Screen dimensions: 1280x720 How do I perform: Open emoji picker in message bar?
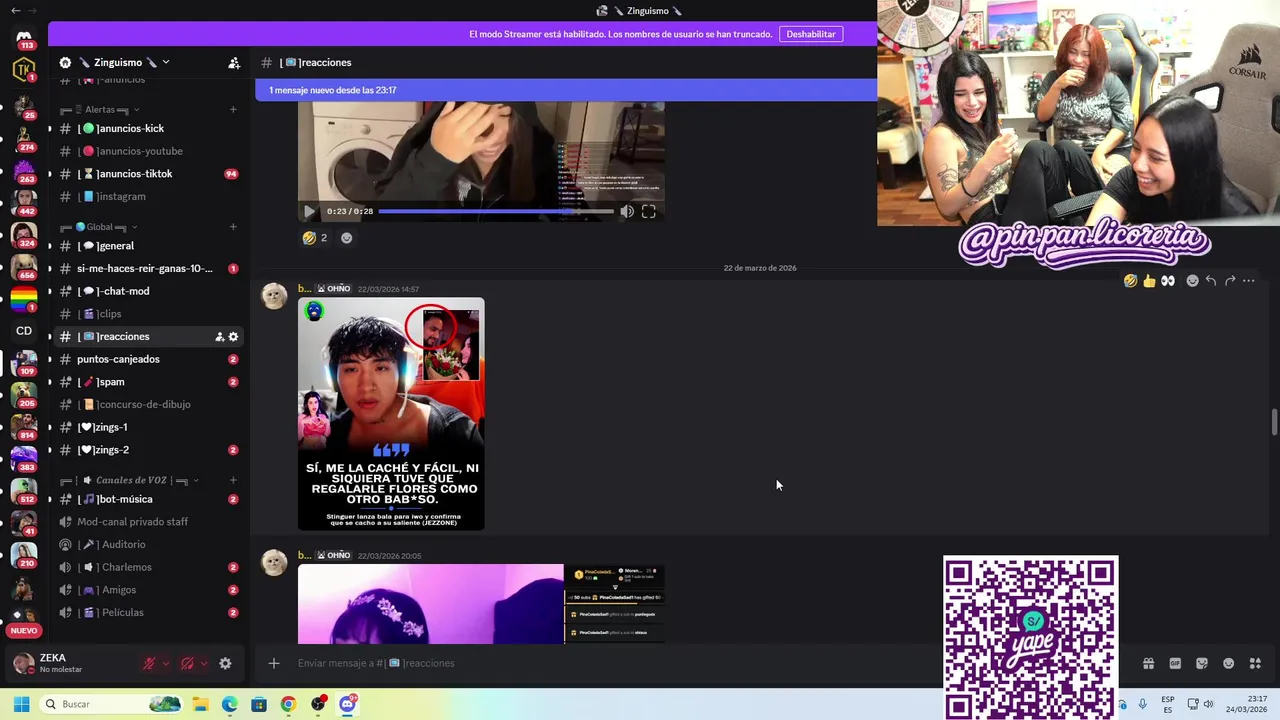tap(1228, 663)
